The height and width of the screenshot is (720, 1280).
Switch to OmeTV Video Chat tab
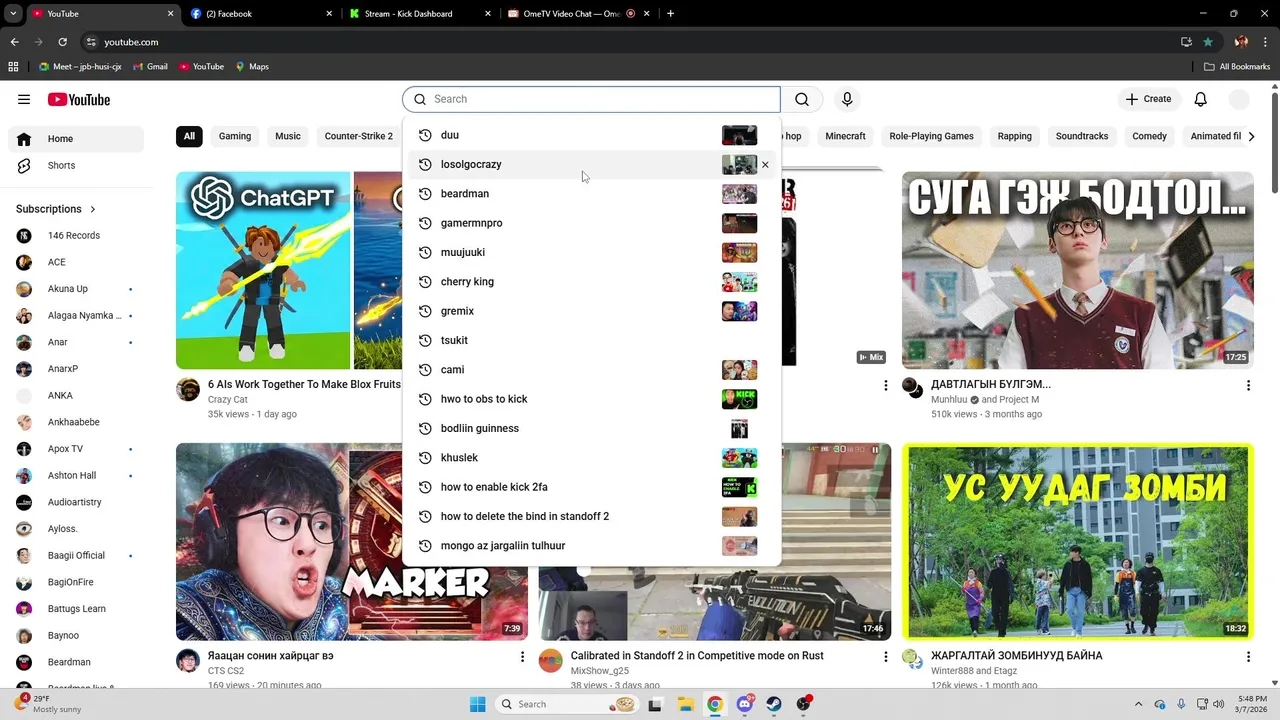(x=579, y=14)
